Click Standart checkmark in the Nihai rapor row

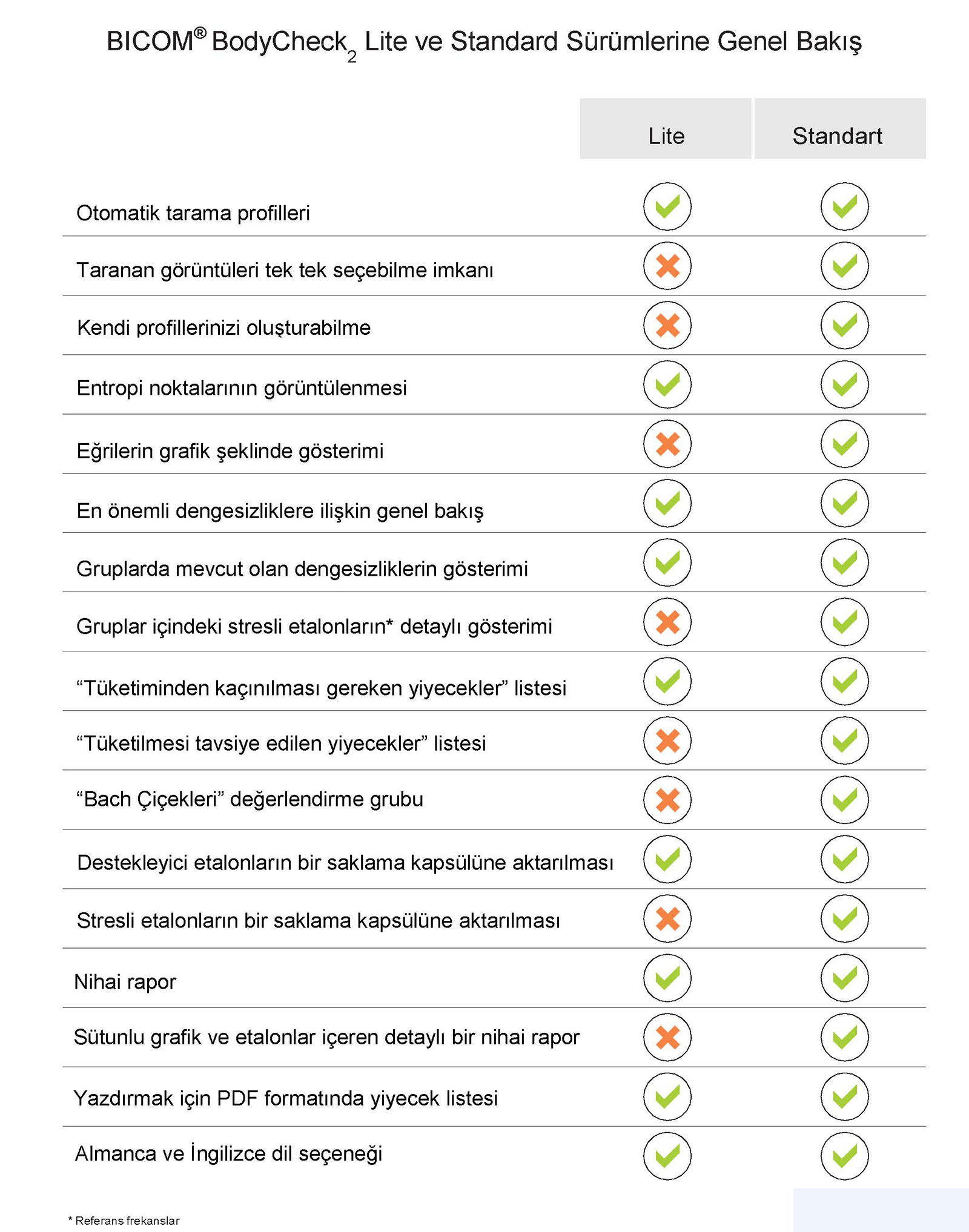pyautogui.click(x=844, y=978)
